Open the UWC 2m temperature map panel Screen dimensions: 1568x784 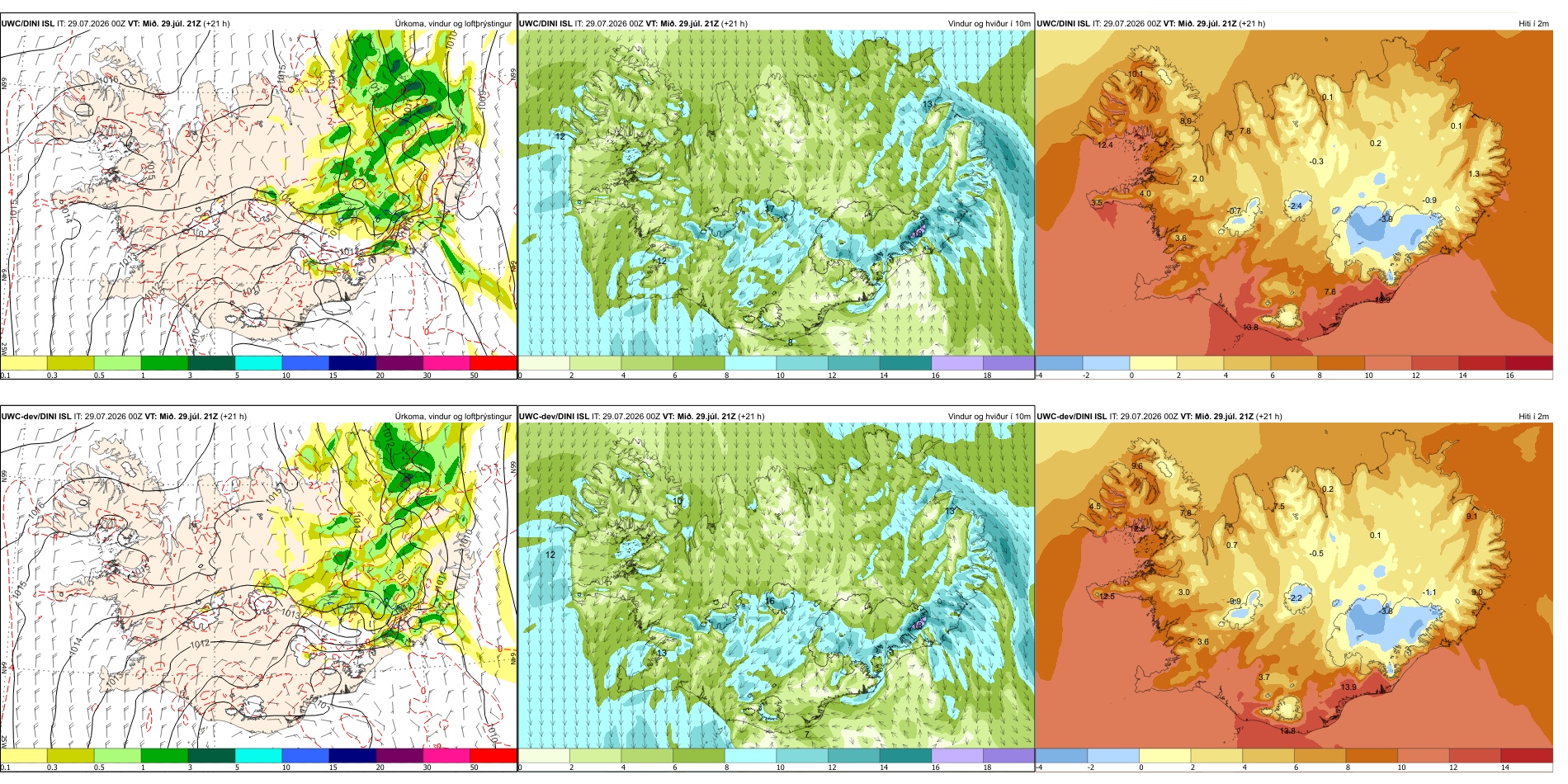point(1294,194)
